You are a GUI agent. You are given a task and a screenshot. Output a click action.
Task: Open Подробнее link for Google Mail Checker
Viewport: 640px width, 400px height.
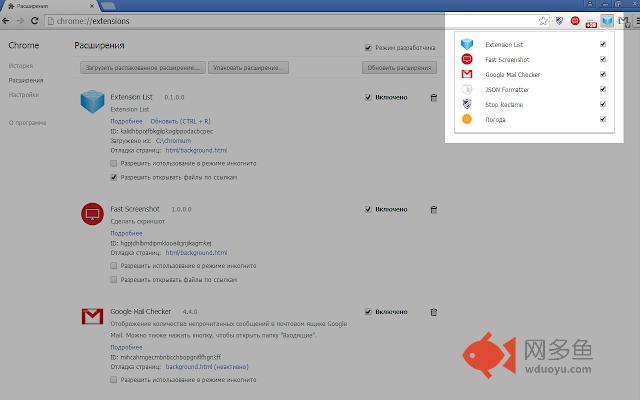click(x=127, y=347)
